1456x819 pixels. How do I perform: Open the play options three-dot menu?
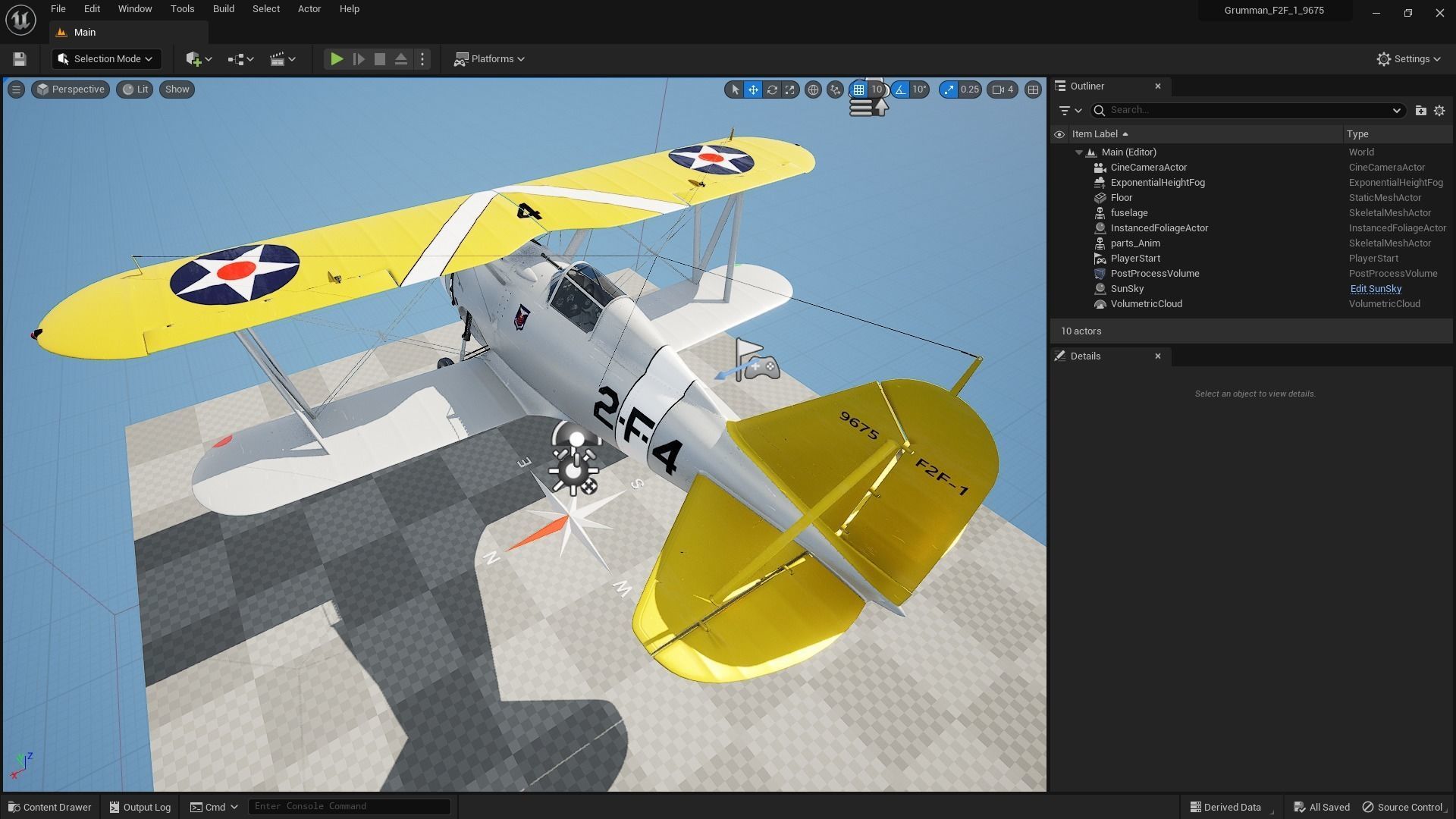pos(422,59)
